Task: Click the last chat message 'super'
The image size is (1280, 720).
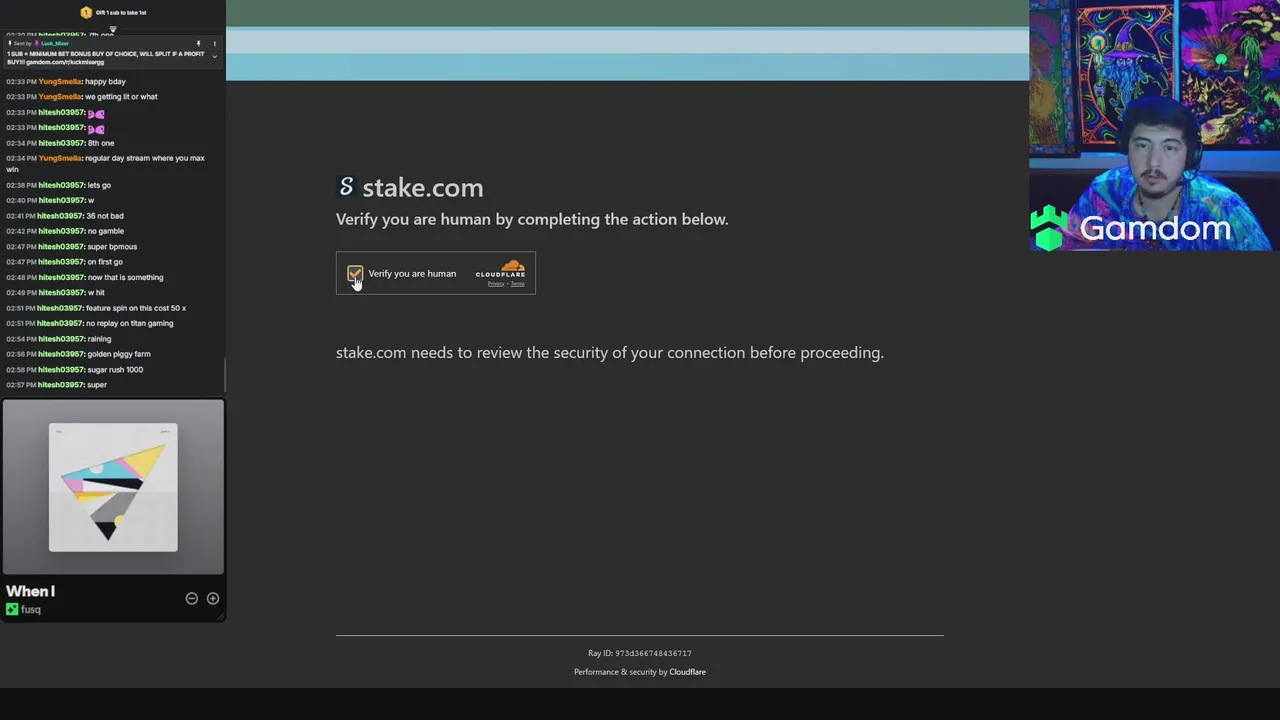Action: [x=97, y=385]
